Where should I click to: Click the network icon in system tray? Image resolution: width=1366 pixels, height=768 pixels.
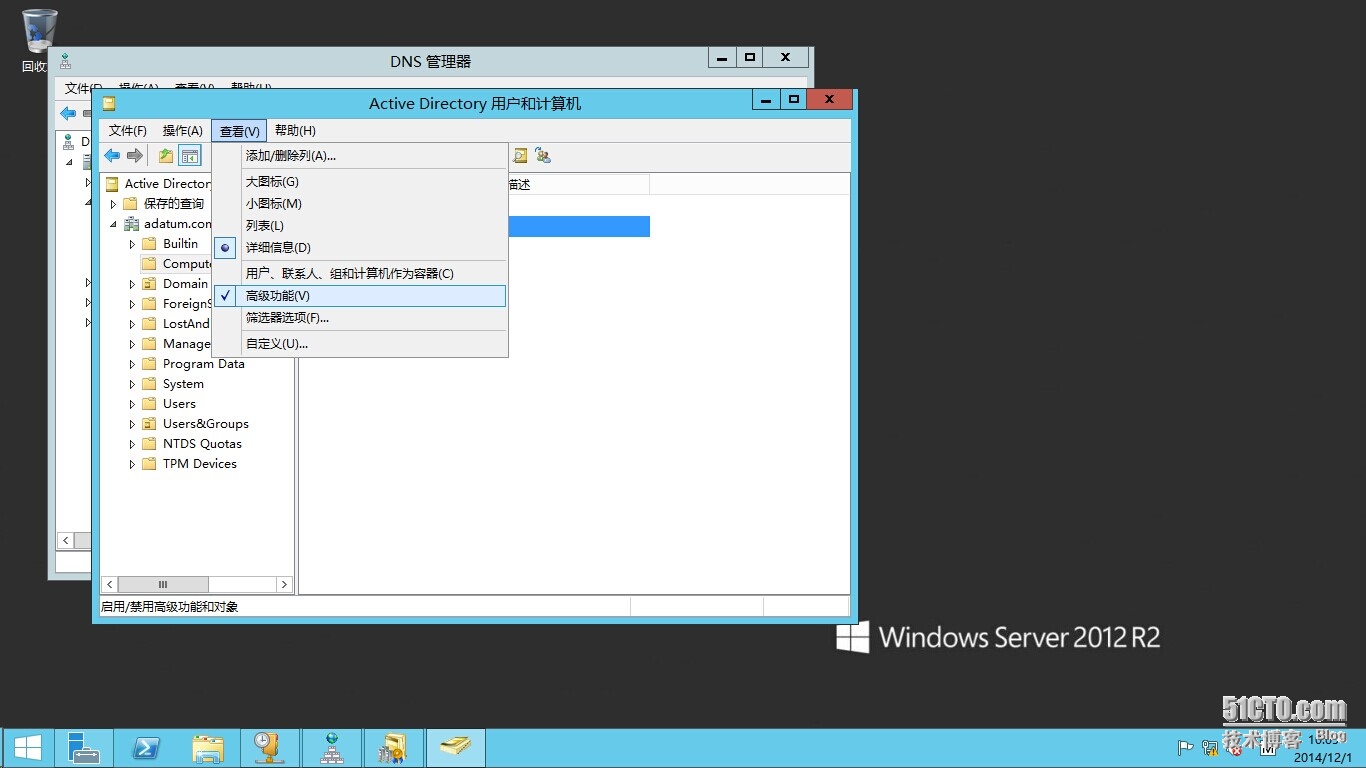coord(1210,747)
